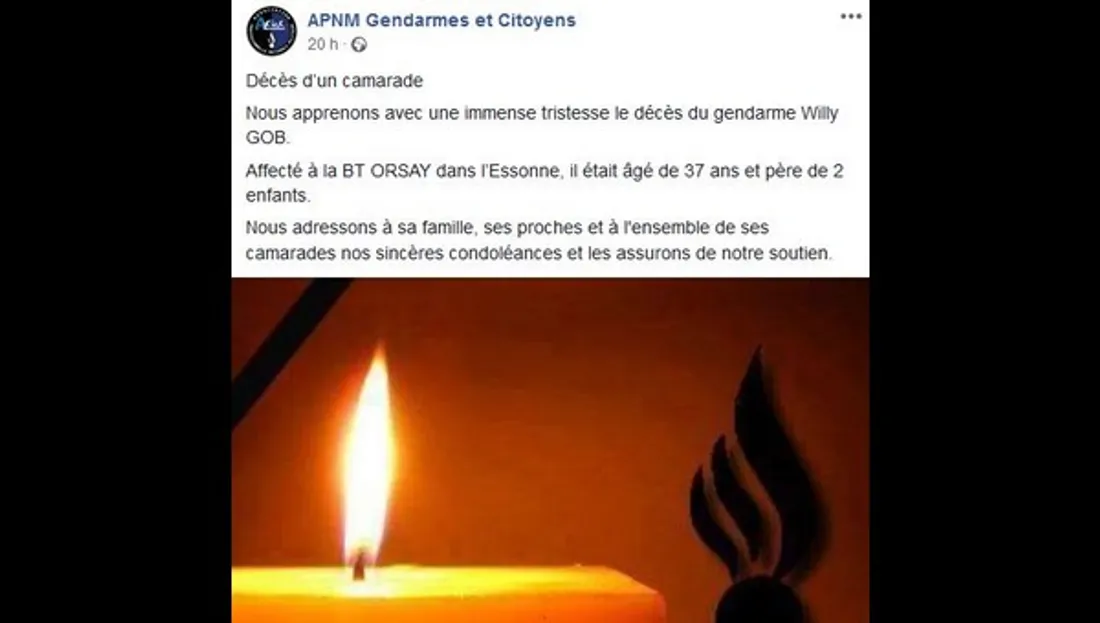Click the candle wick at flame base
The width and height of the screenshot is (1100, 623).
point(359,565)
